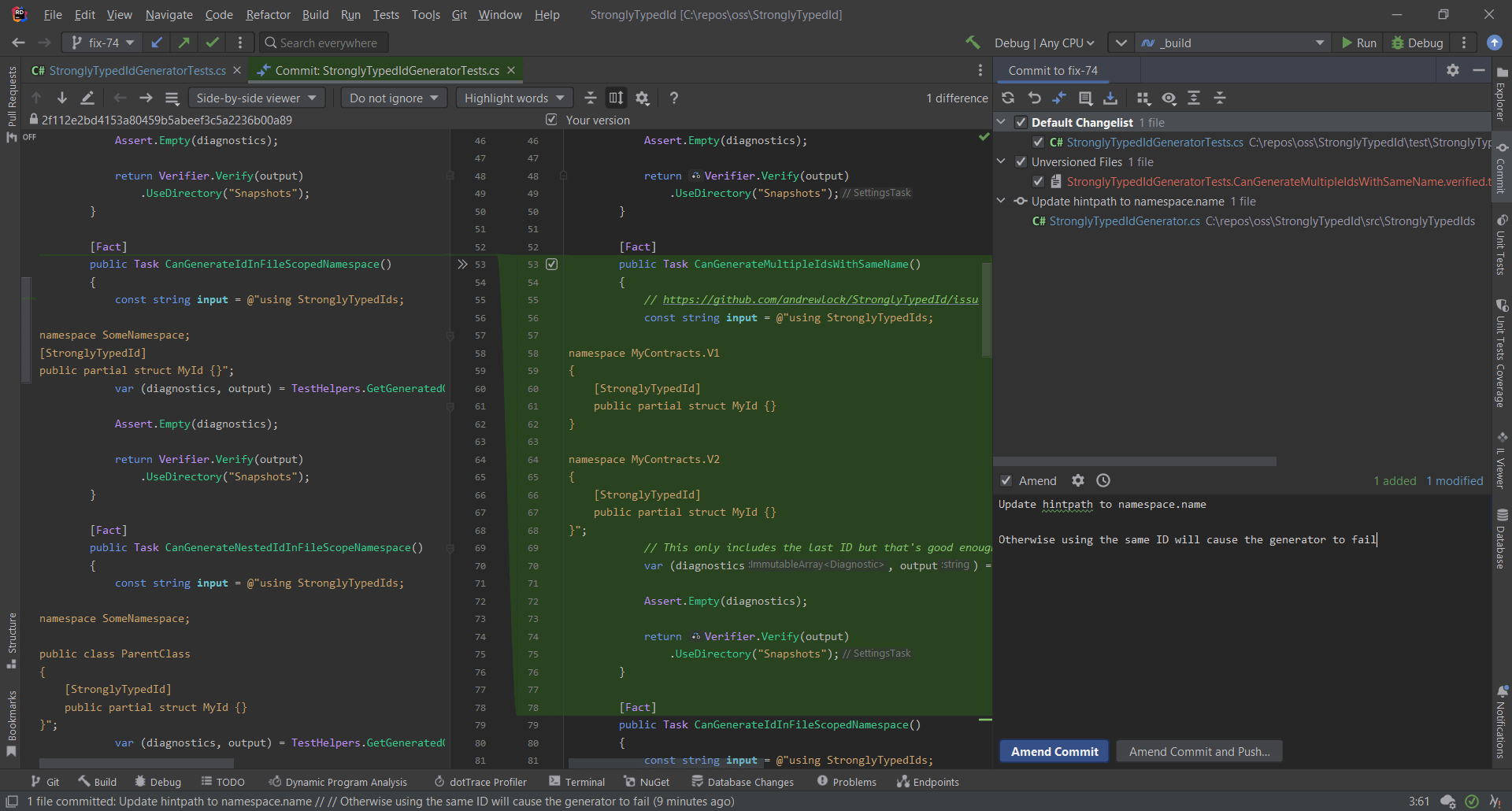Go to next difference with down arrow

click(x=61, y=98)
